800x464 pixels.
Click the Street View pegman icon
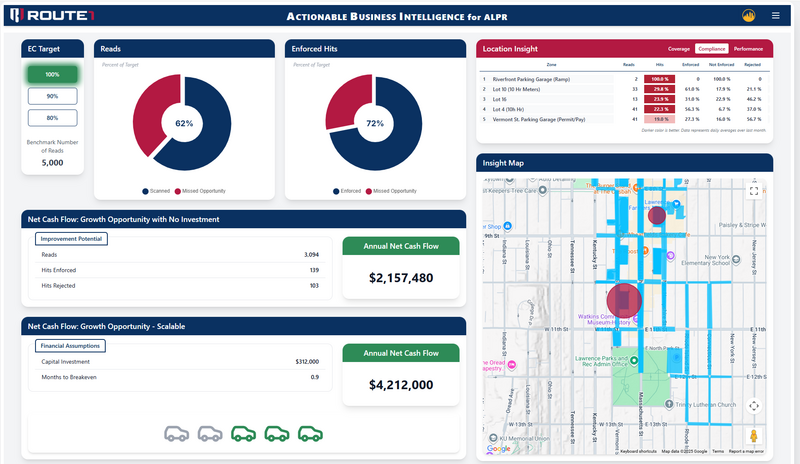[754, 436]
